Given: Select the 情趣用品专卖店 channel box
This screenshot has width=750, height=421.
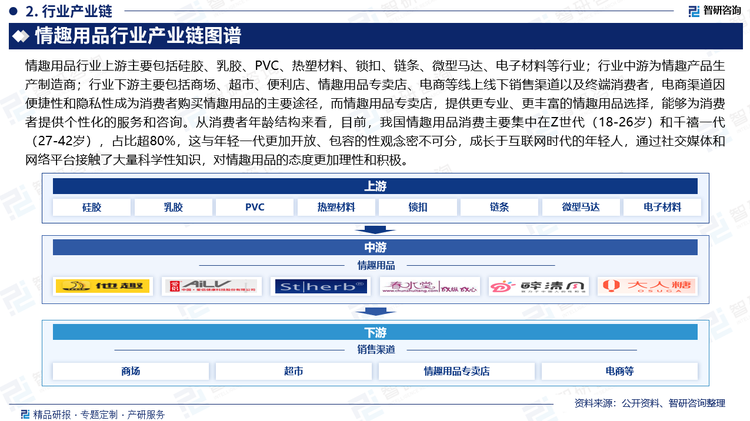Looking at the screenshot, I should (x=457, y=371).
